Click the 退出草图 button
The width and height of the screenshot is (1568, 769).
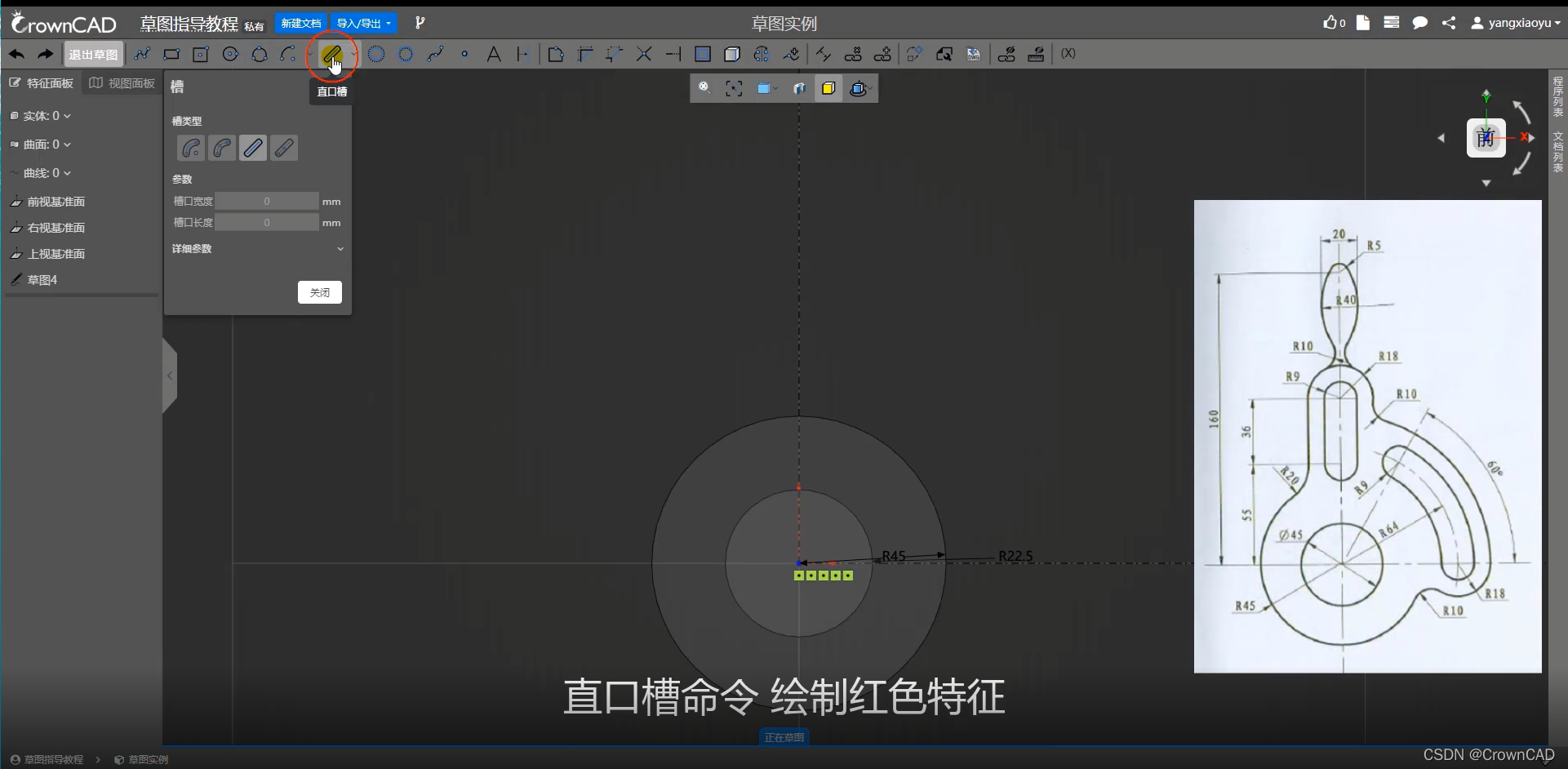[93, 55]
